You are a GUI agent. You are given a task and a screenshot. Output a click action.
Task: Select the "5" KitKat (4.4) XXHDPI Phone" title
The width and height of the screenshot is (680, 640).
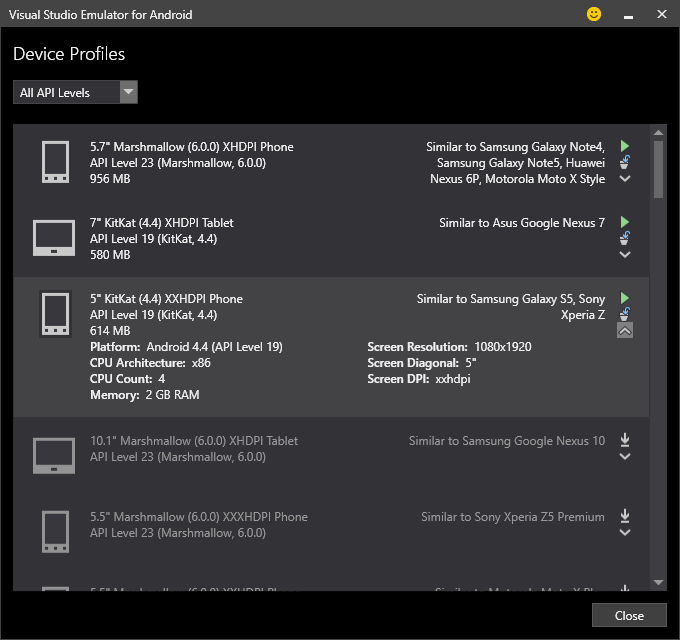[x=166, y=299]
